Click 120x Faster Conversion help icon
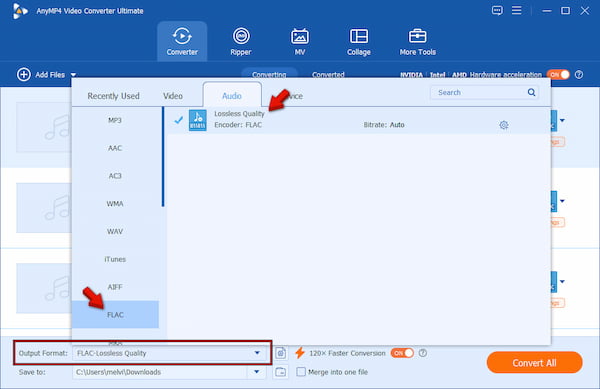Screen dimensions: 600x389 pos(422,353)
